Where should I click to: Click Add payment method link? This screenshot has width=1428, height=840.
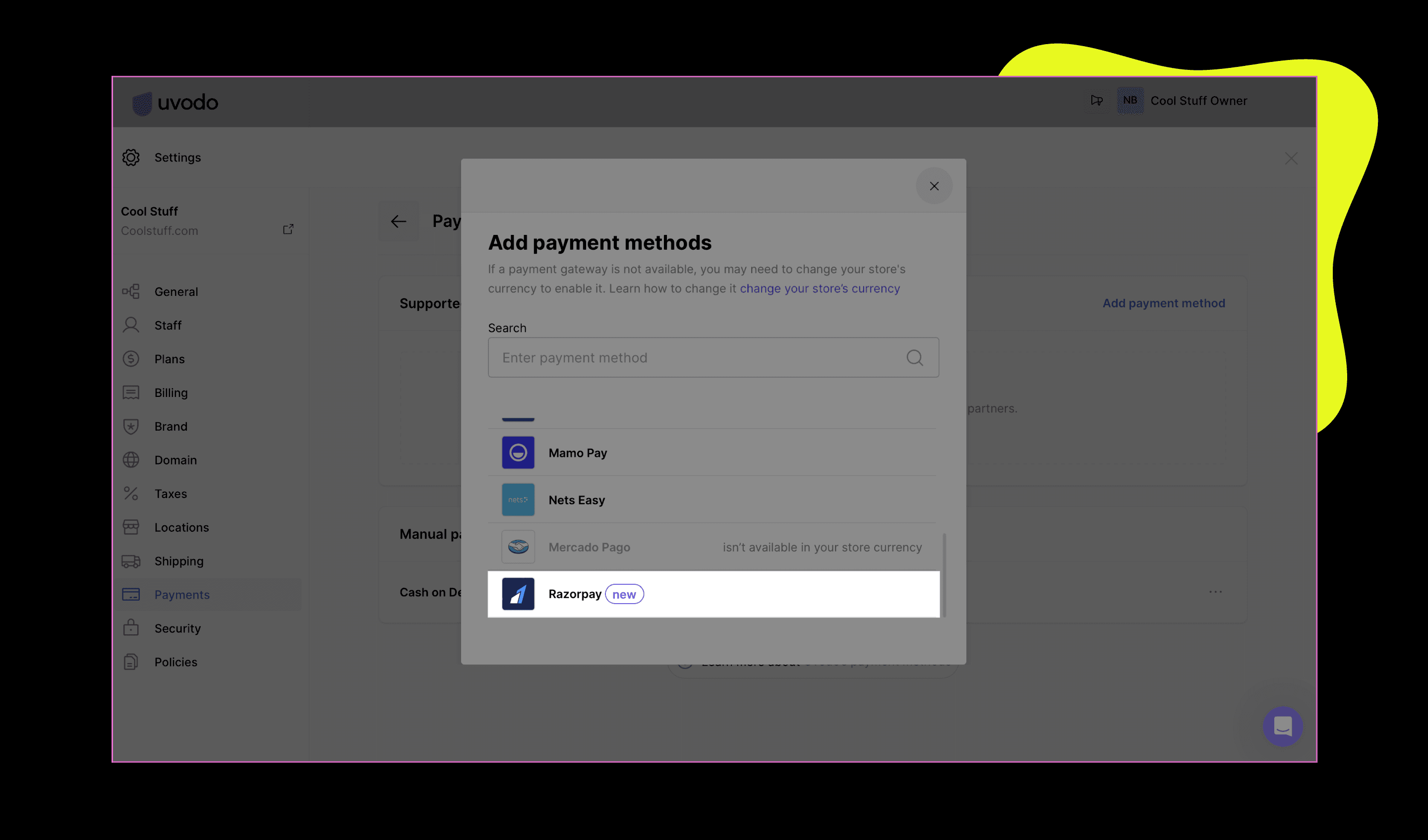1163,303
